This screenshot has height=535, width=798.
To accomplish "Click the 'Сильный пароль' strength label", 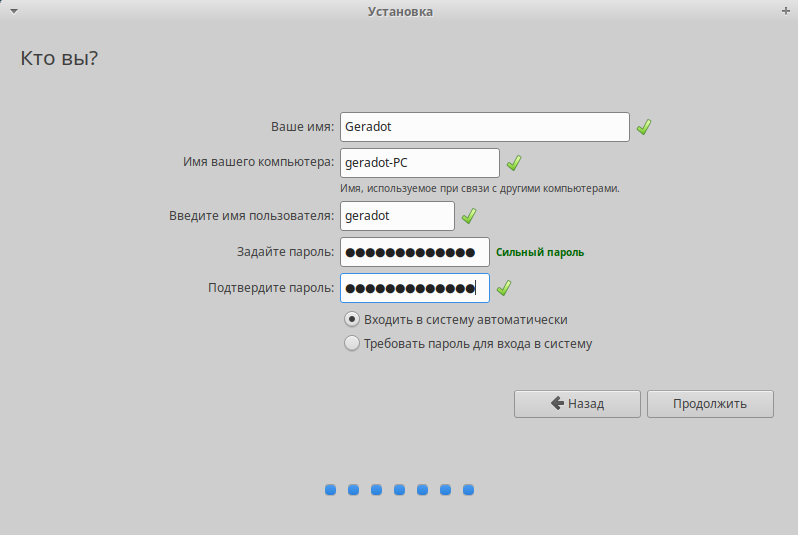I will click(540, 252).
